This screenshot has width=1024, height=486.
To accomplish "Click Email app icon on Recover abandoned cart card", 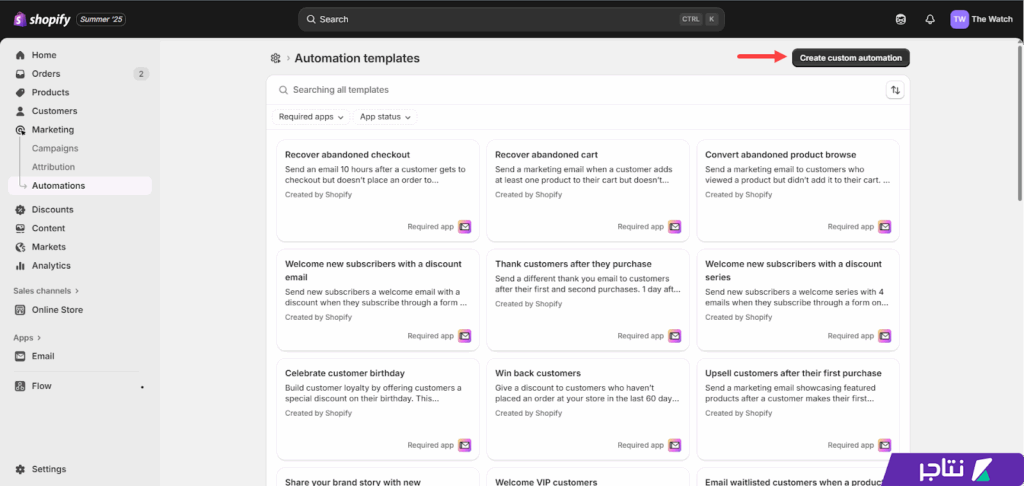I will pos(675,227).
